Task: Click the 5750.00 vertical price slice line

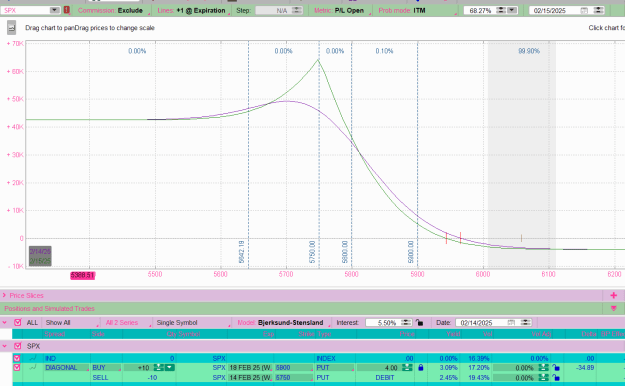Action: point(319,154)
